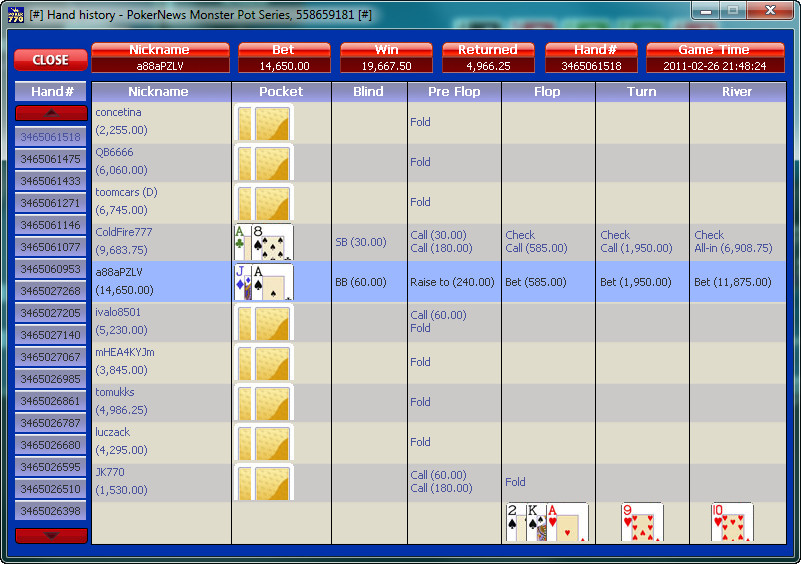Select hand 3465027205
The height and width of the screenshot is (564, 801).
point(51,313)
